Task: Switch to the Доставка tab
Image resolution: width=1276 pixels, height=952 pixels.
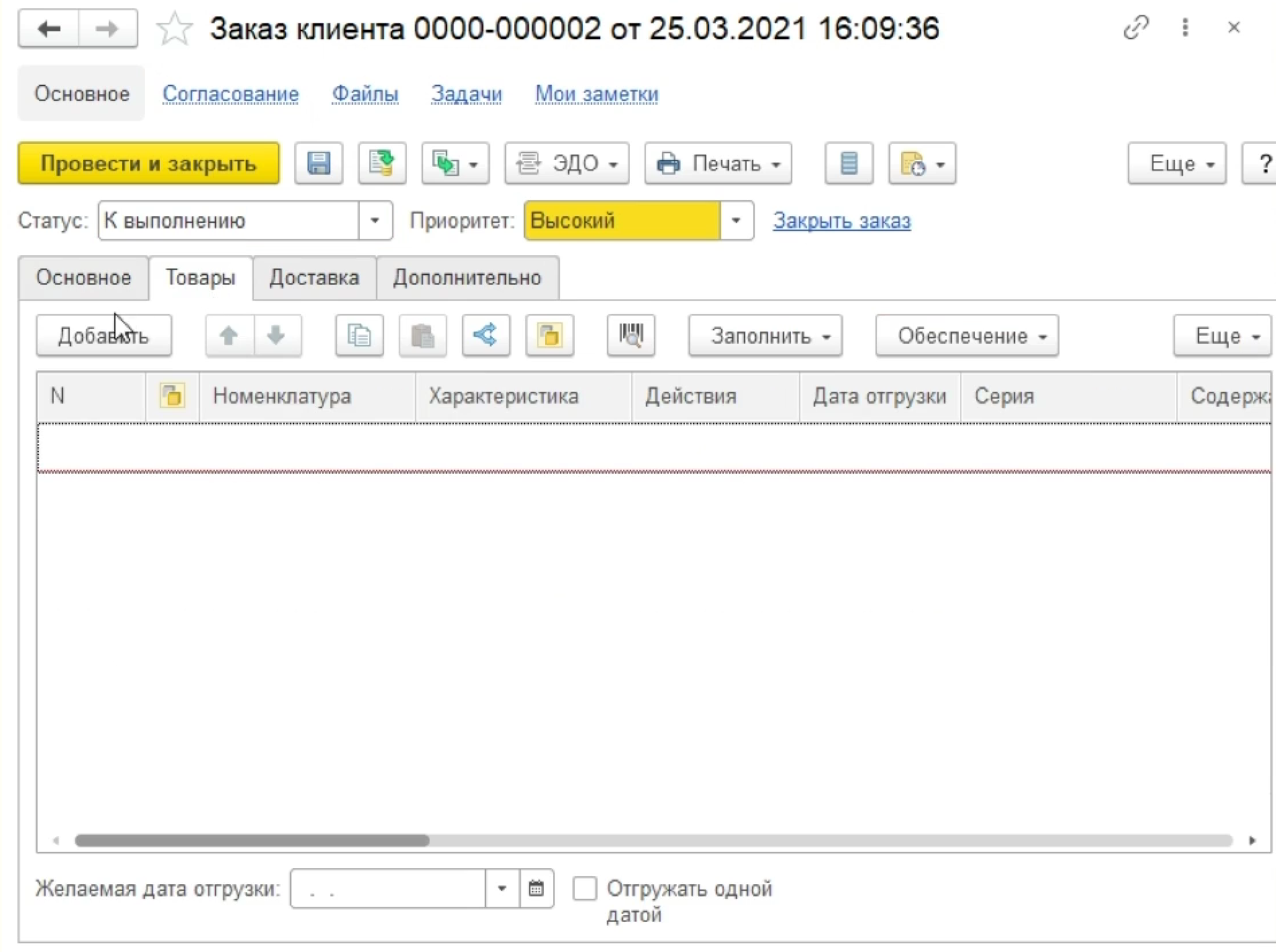Action: [314, 278]
